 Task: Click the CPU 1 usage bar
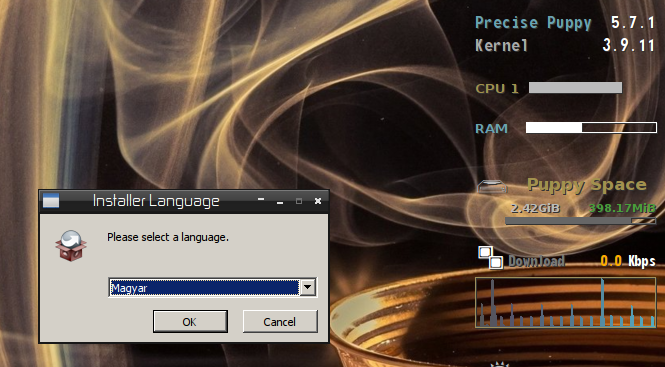click(576, 88)
